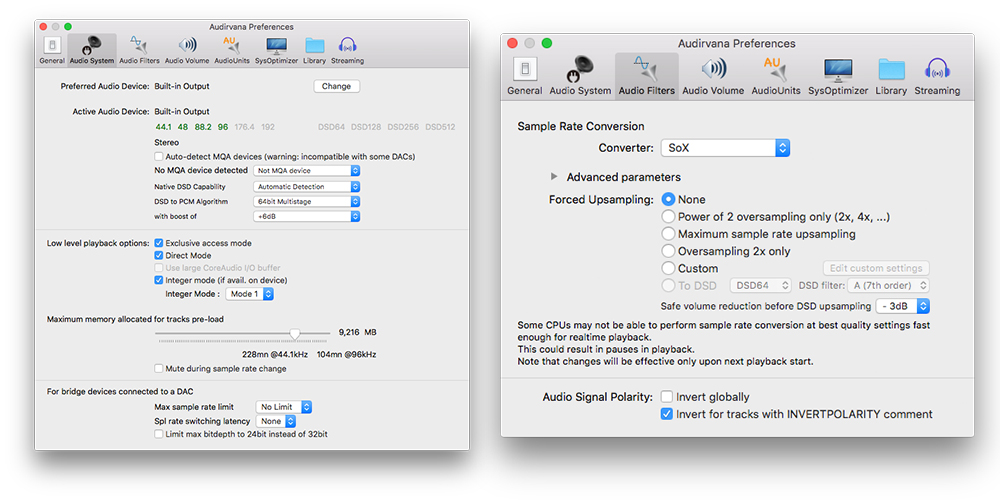The image size is (1000, 500).
Task: Open boost +6dB dropdown
Action: pos(307,217)
